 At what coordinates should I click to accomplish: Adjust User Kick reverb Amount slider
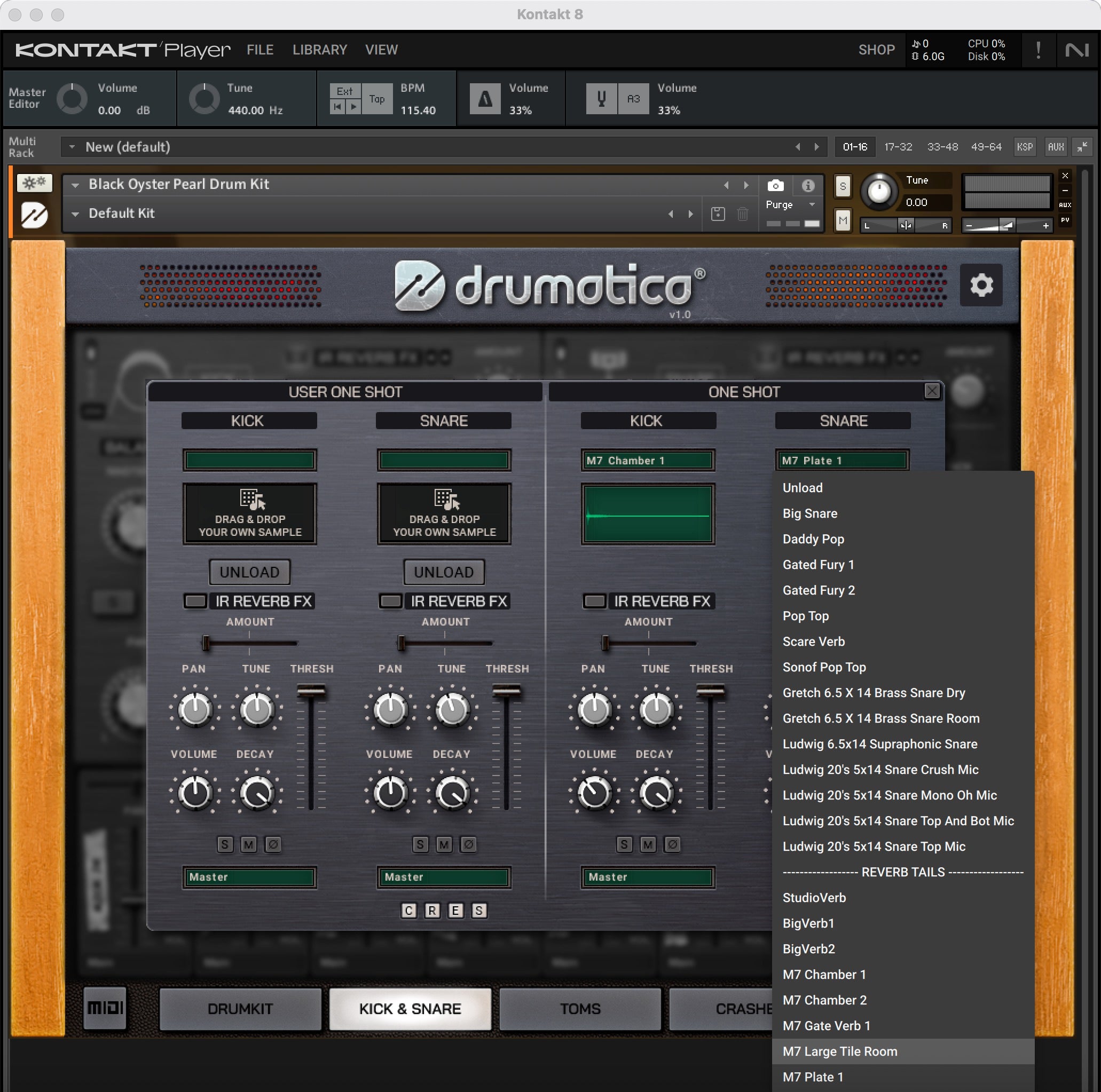click(249, 643)
